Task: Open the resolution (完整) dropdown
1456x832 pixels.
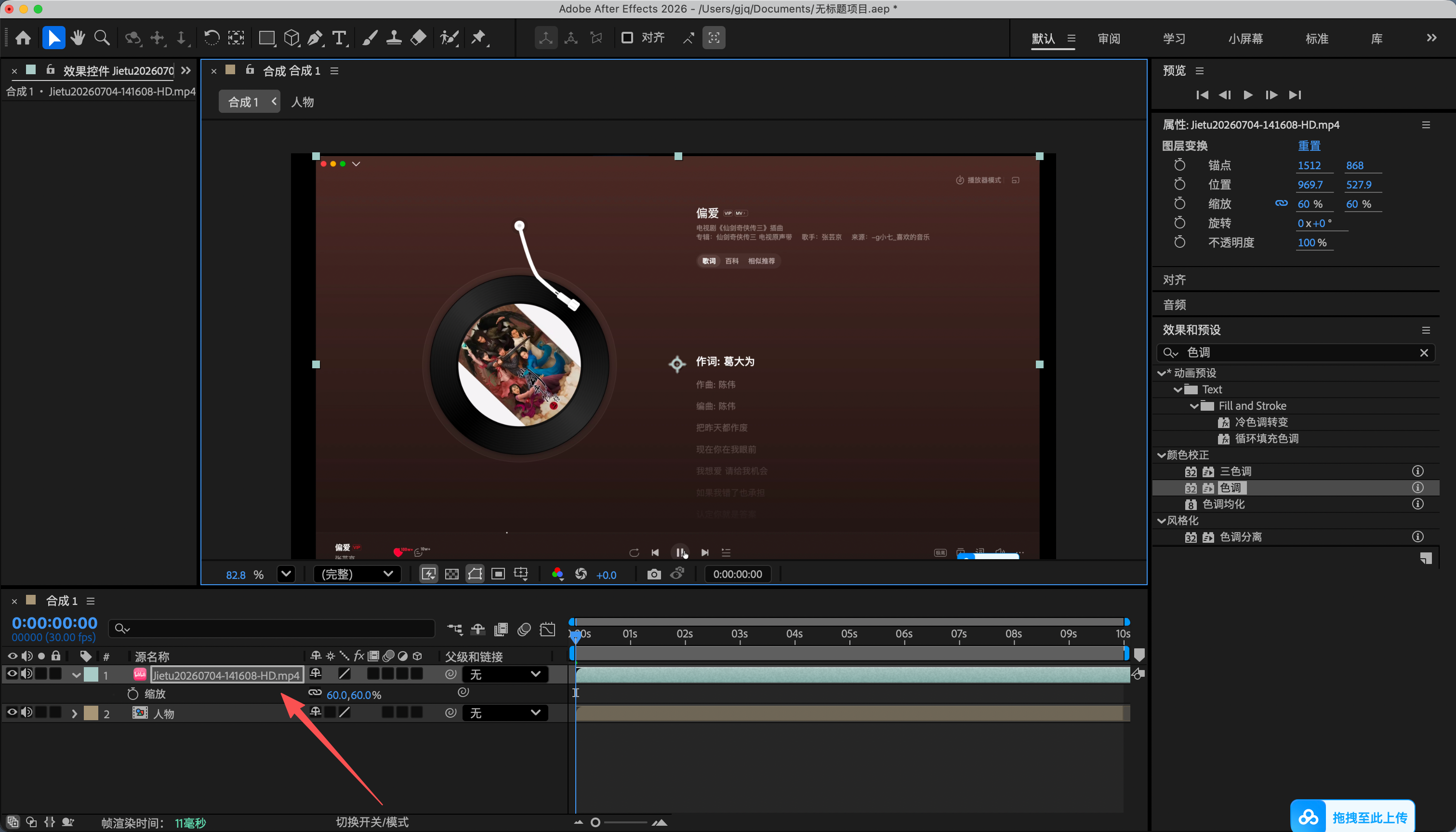Action: click(357, 574)
